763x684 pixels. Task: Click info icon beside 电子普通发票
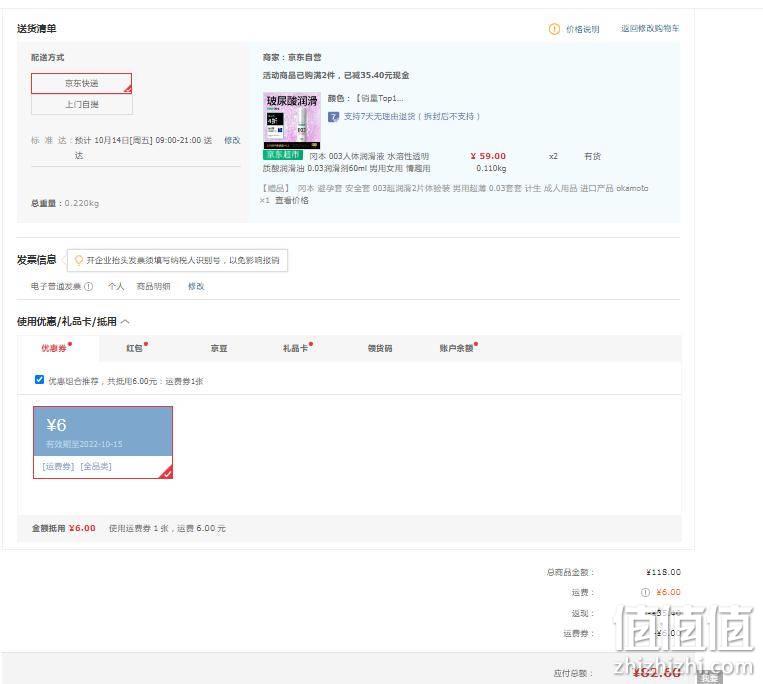89,287
